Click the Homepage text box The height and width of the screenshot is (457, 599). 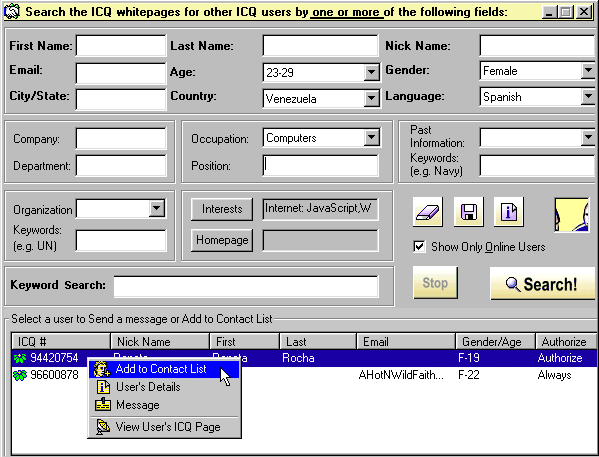click(320, 240)
